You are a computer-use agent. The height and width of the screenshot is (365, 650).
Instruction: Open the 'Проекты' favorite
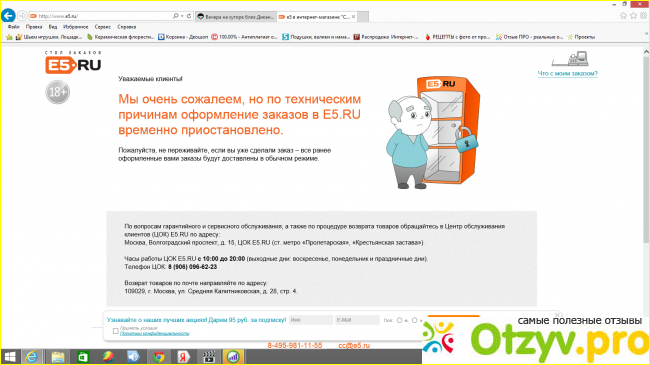point(581,37)
